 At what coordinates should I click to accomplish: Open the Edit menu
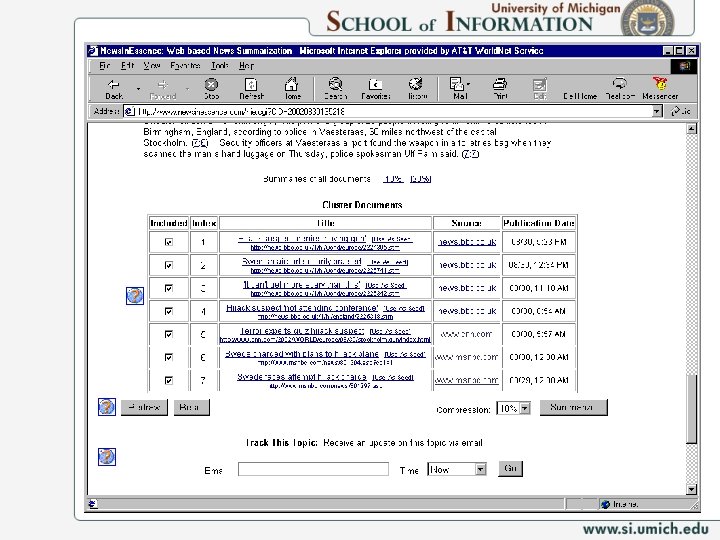pyautogui.click(x=127, y=66)
